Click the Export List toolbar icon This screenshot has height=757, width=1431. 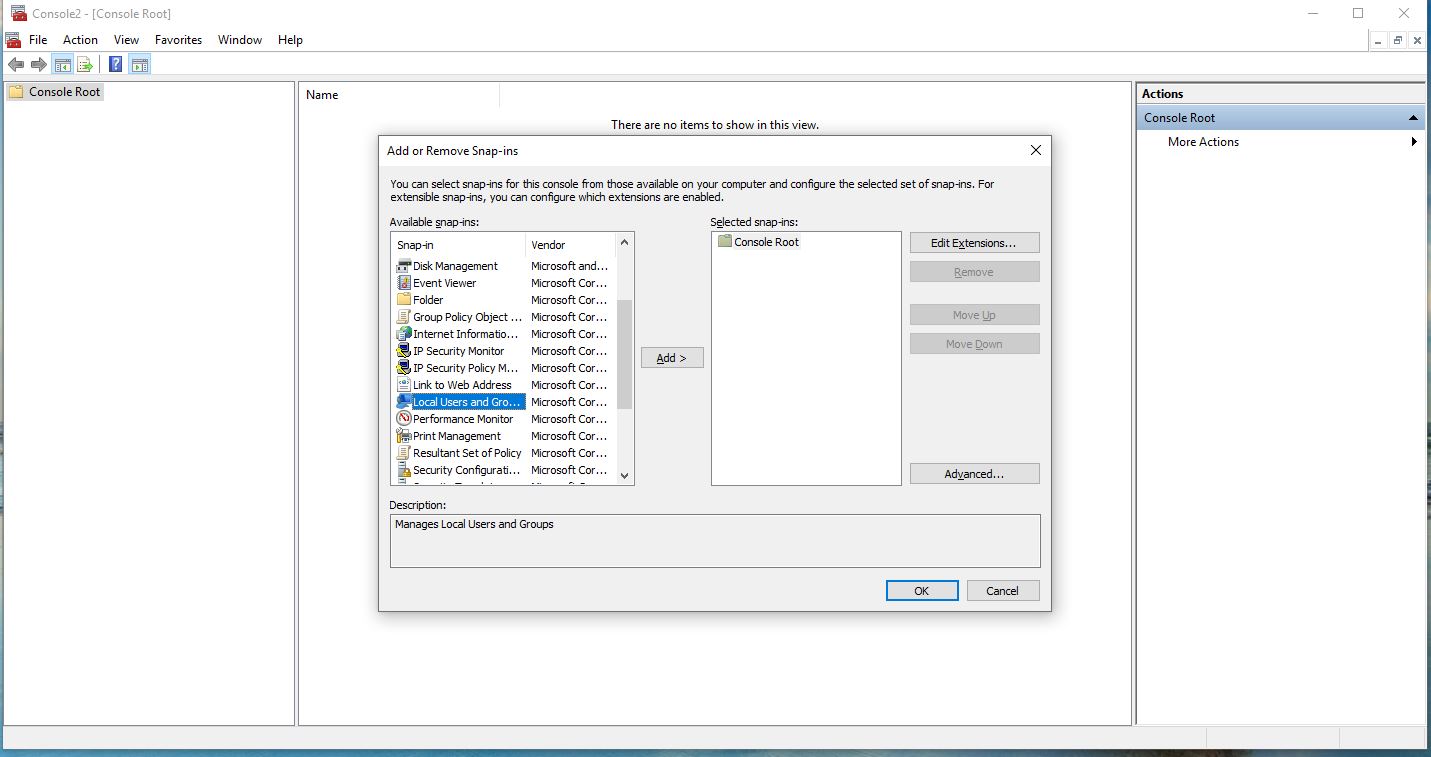click(x=86, y=65)
